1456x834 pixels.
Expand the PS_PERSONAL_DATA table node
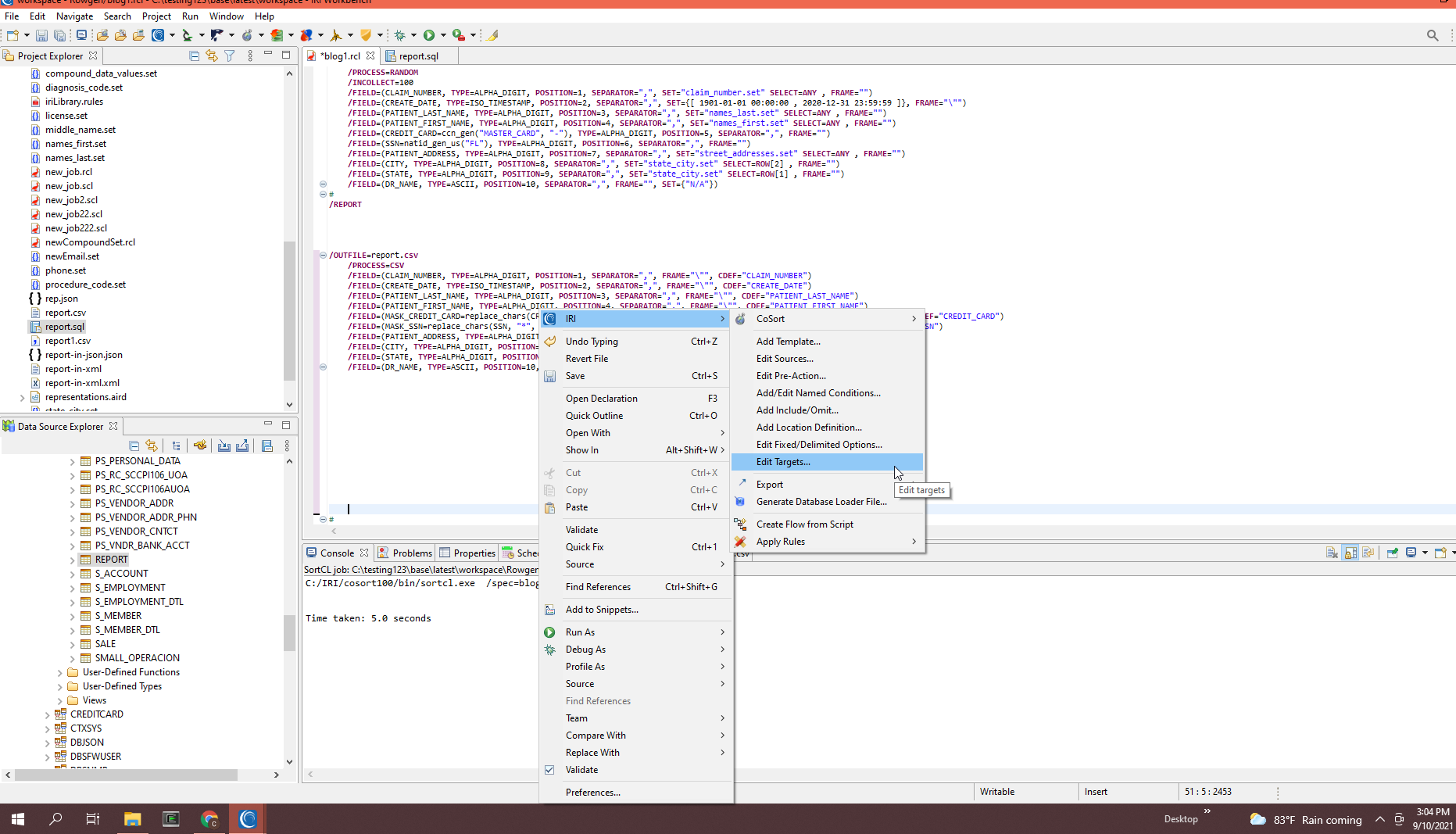72,462
